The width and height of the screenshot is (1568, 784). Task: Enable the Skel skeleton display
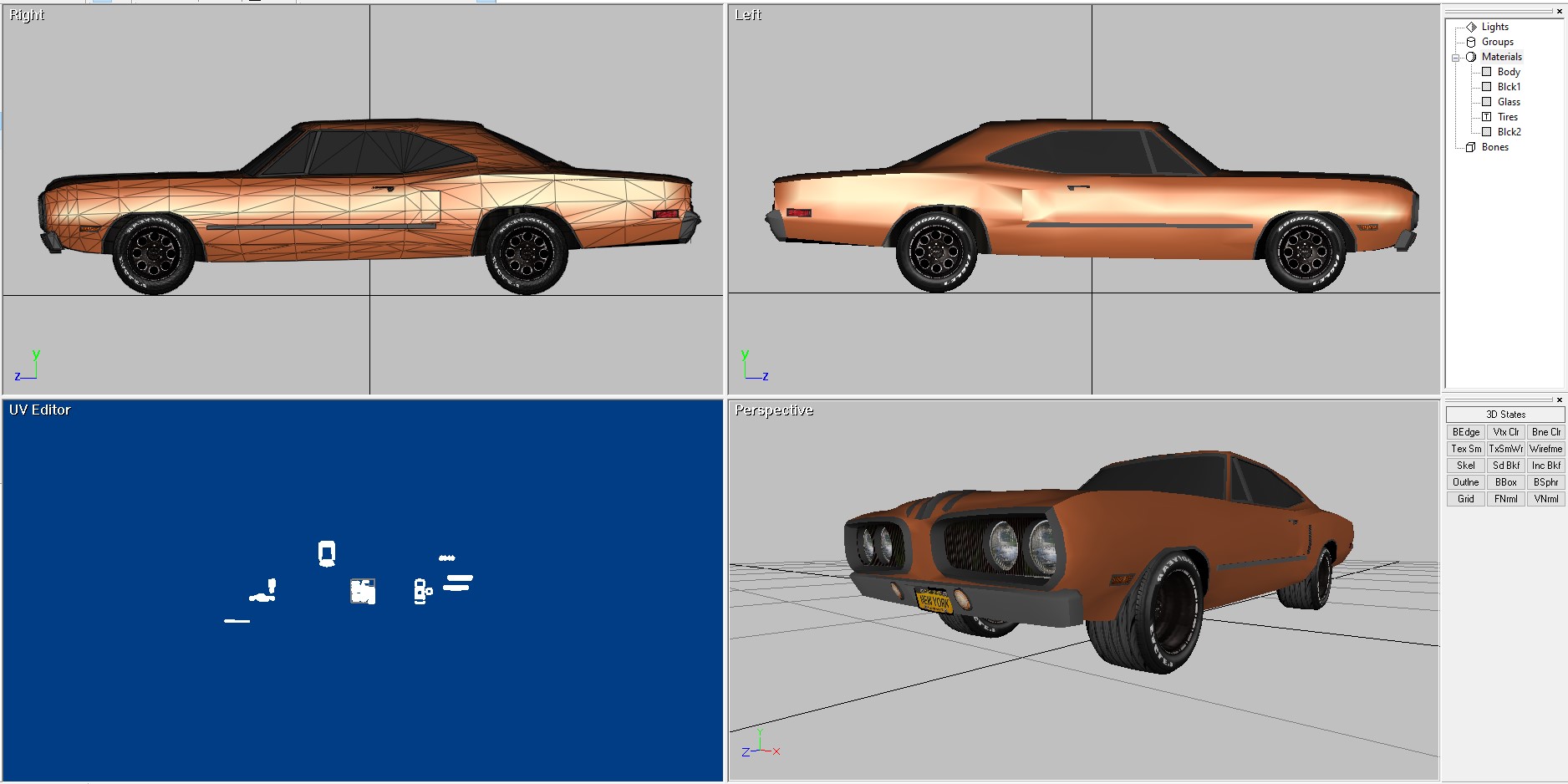pyautogui.click(x=1465, y=466)
